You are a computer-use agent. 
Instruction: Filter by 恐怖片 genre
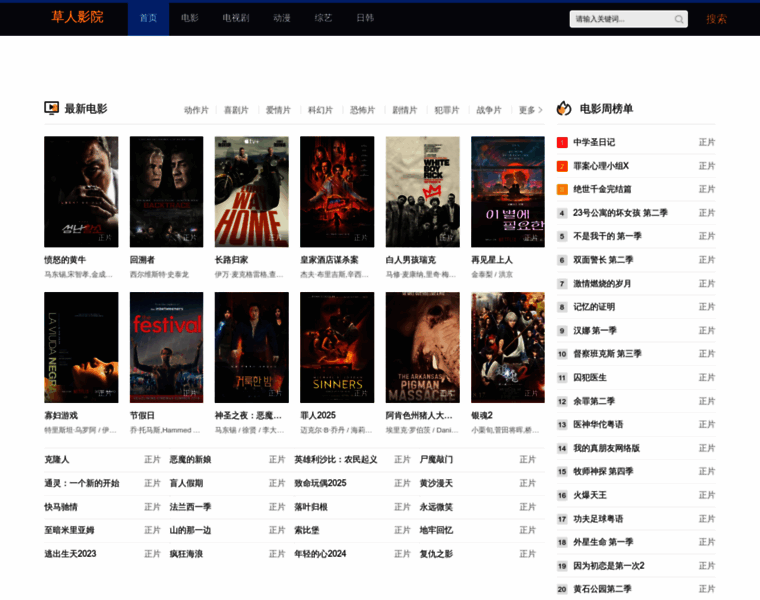tap(363, 110)
